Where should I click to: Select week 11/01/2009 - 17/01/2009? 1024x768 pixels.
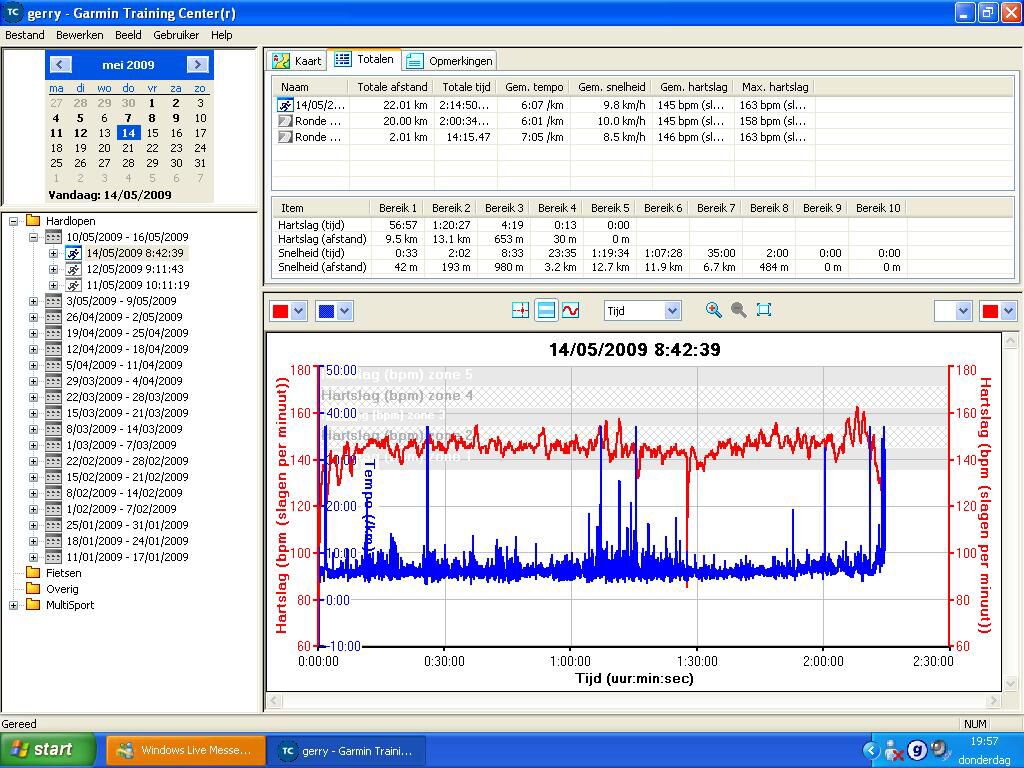[x=127, y=557]
